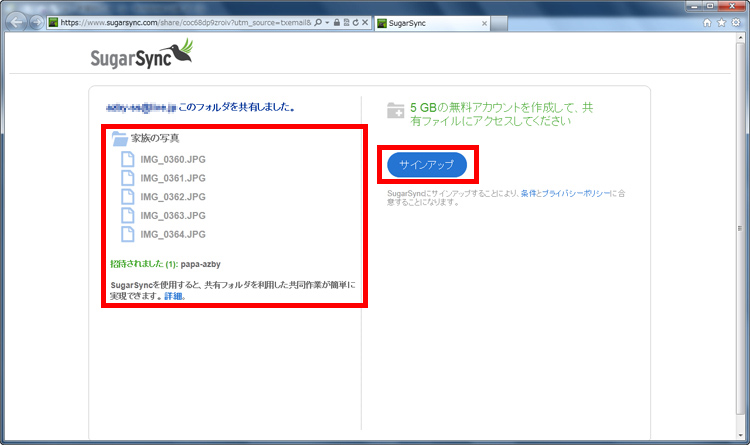Click the vertical scrollbar thumb

(741, 228)
